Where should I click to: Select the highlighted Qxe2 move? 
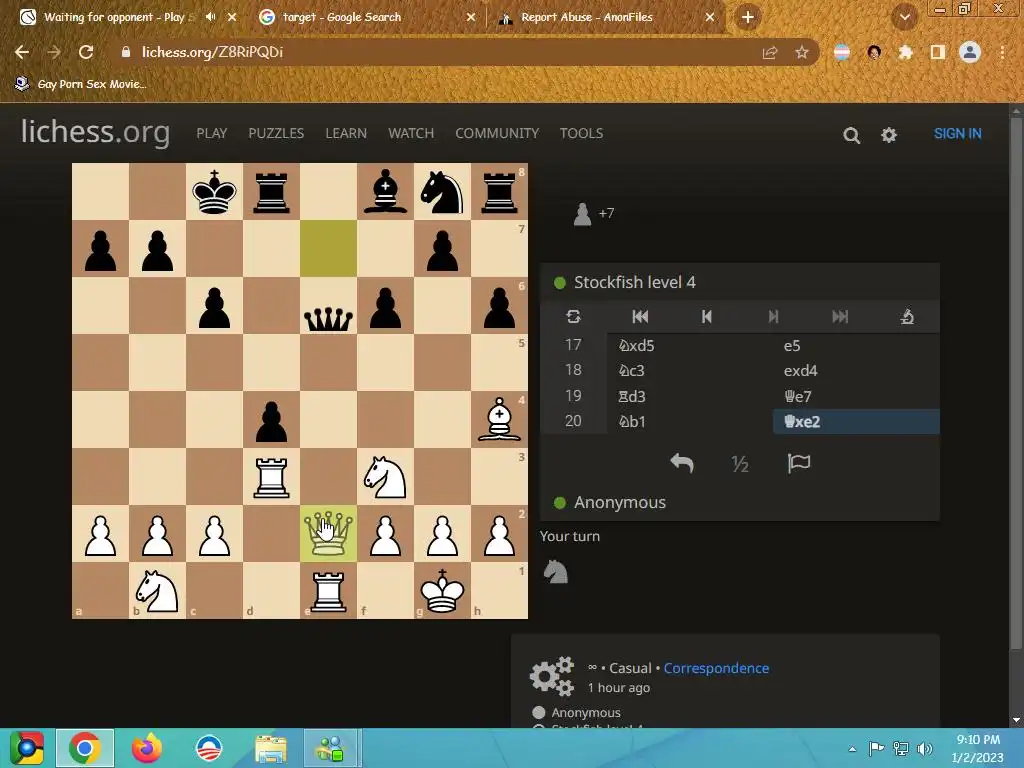(x=856, y=421)
